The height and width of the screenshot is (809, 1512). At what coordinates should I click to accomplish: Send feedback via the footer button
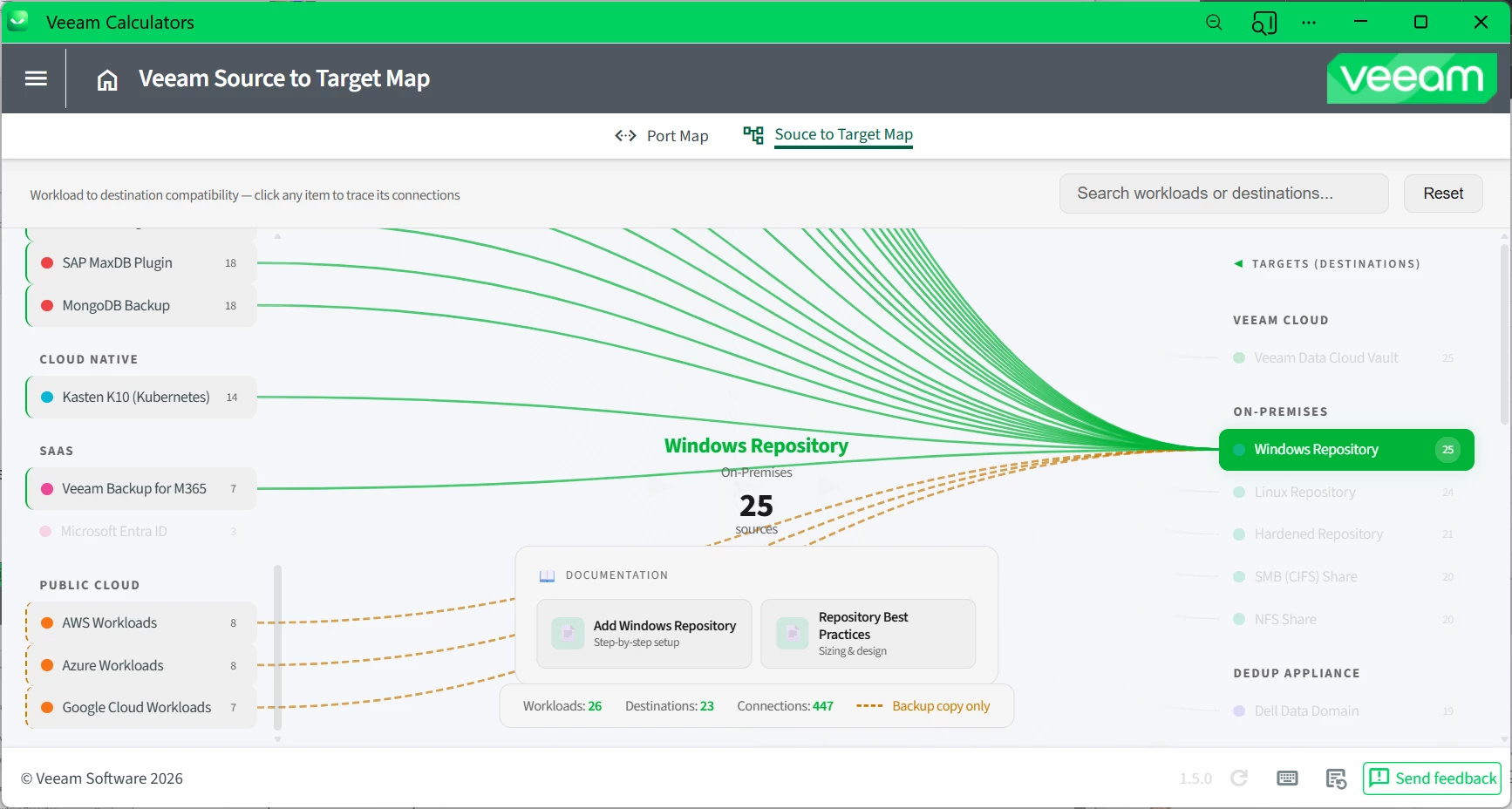[x=1432, y=778]
